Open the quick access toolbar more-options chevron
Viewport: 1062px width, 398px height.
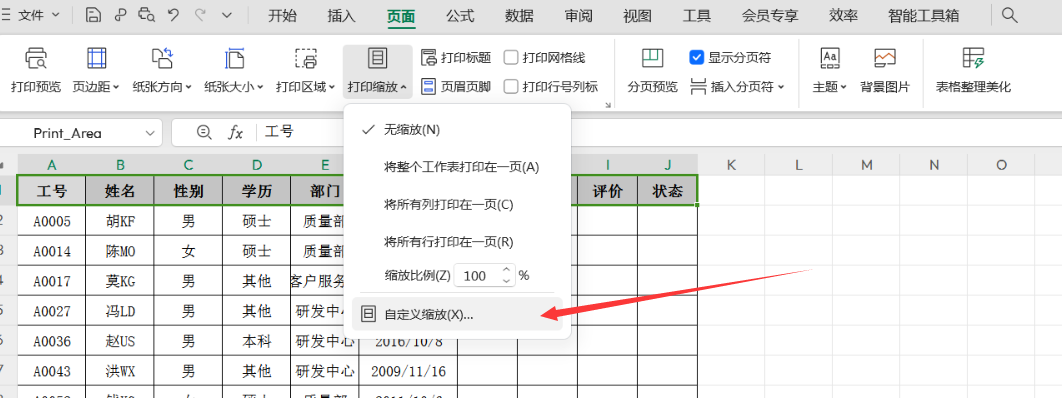(227, 15)
